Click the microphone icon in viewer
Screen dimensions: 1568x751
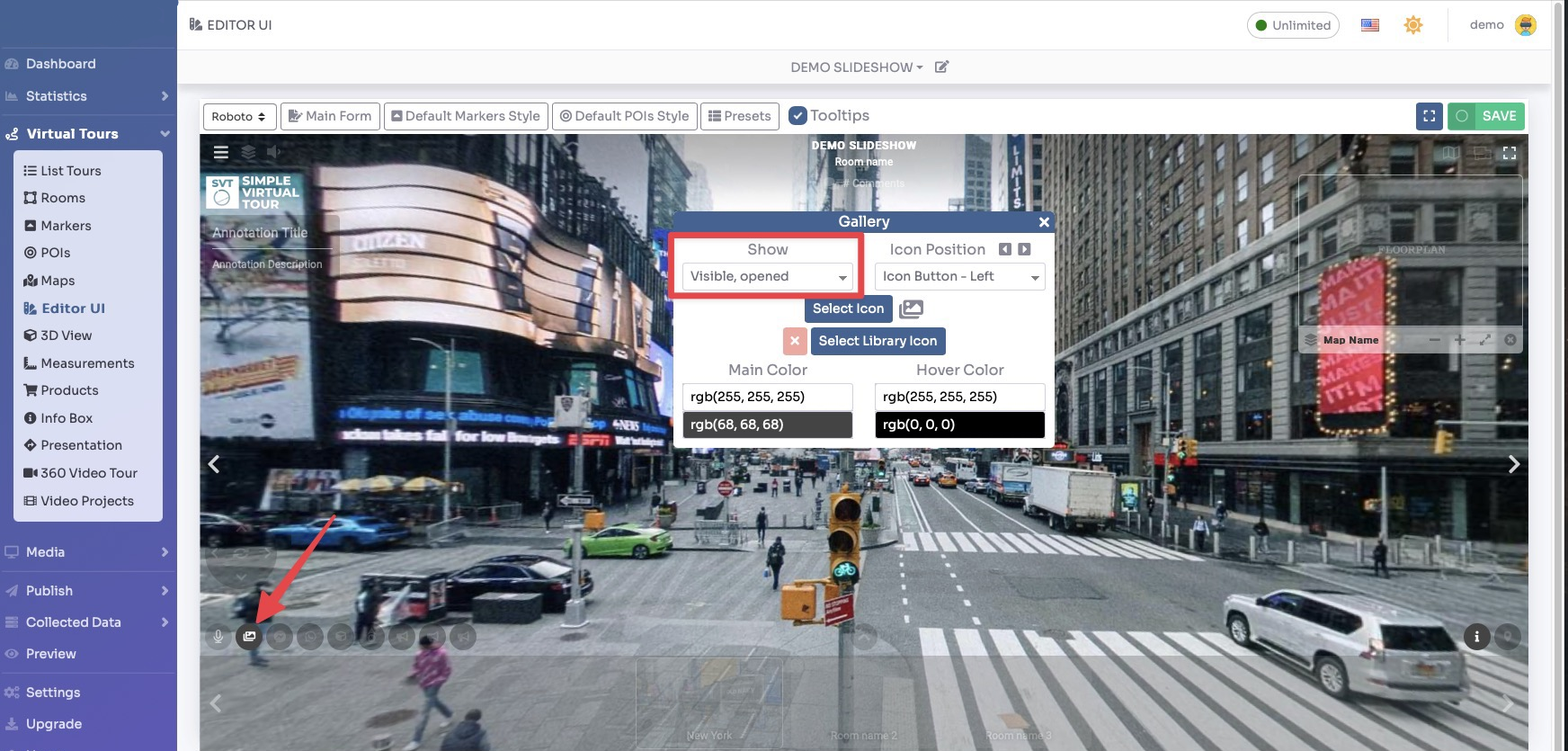(x=218, y=637)
